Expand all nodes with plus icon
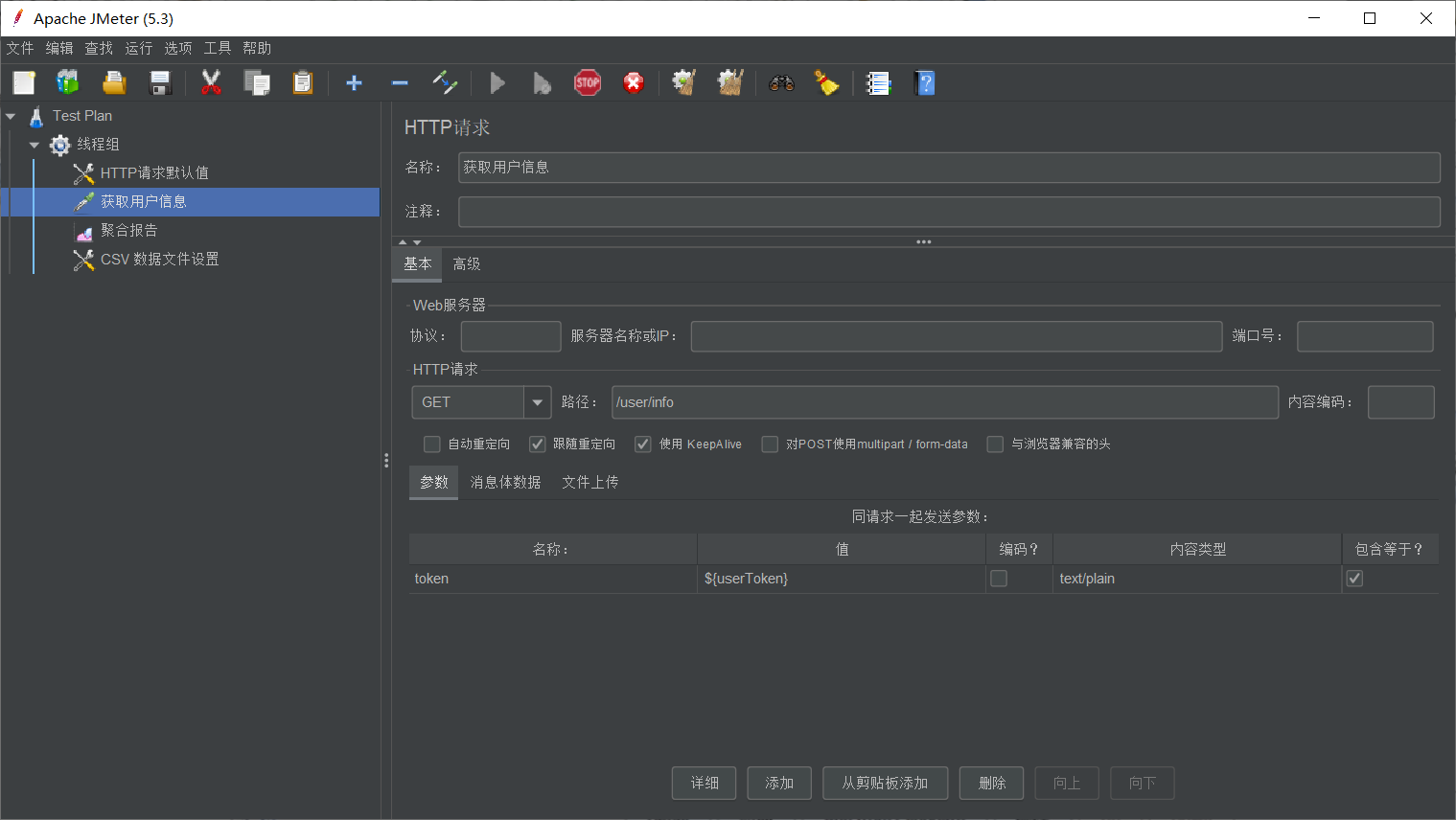The image size is (1456, 820). (x=354, y=83)
